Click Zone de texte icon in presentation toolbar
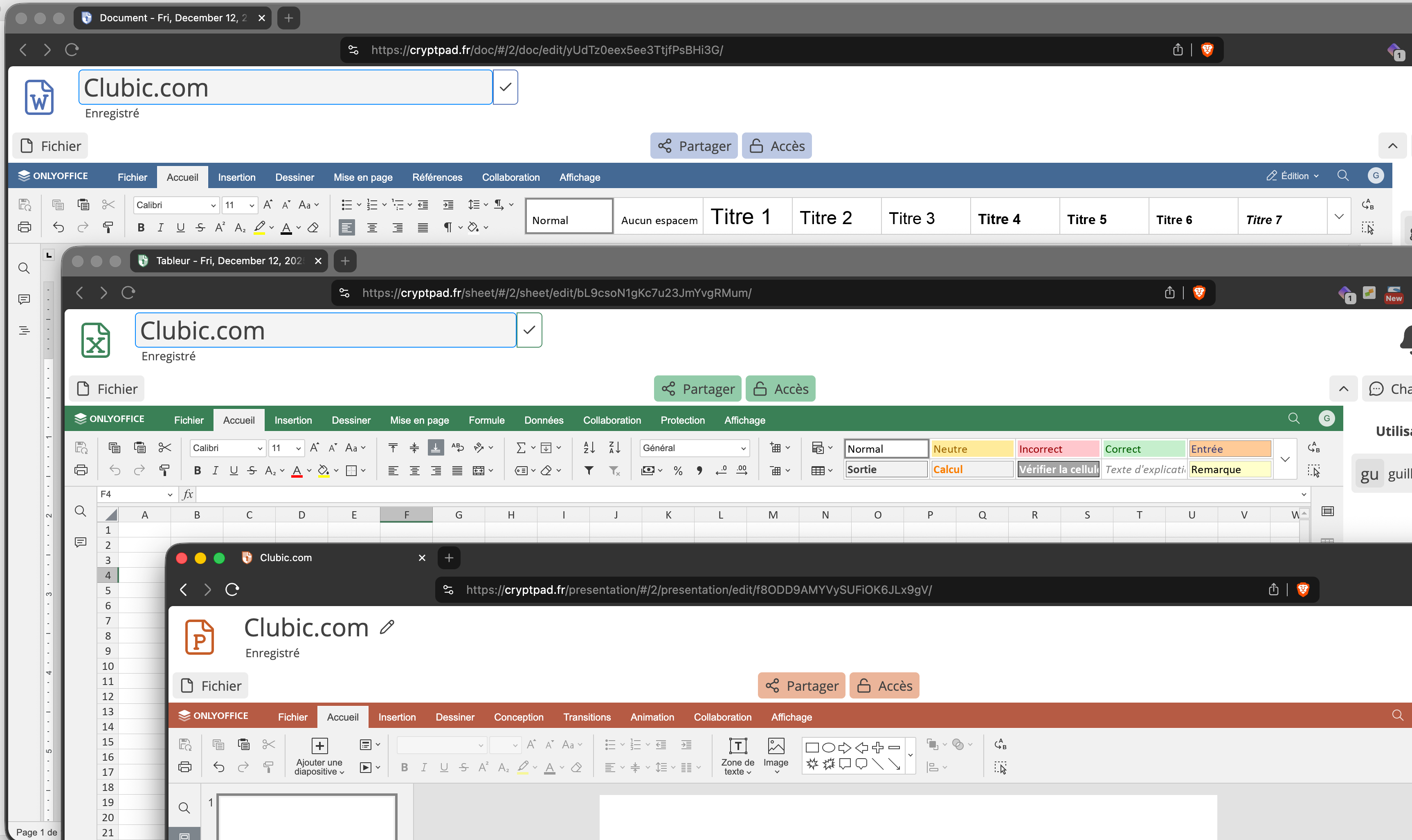 point(738,746)
